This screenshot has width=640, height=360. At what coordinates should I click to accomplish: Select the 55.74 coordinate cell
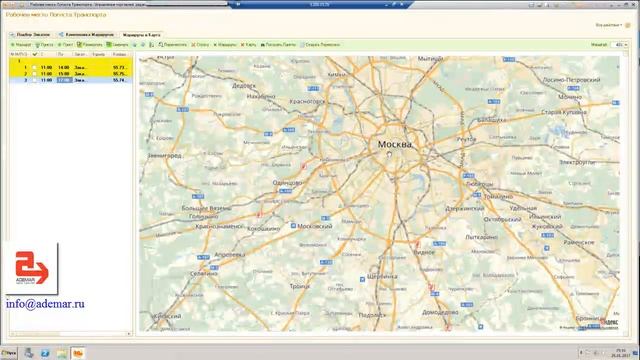(x=119, y=80)
